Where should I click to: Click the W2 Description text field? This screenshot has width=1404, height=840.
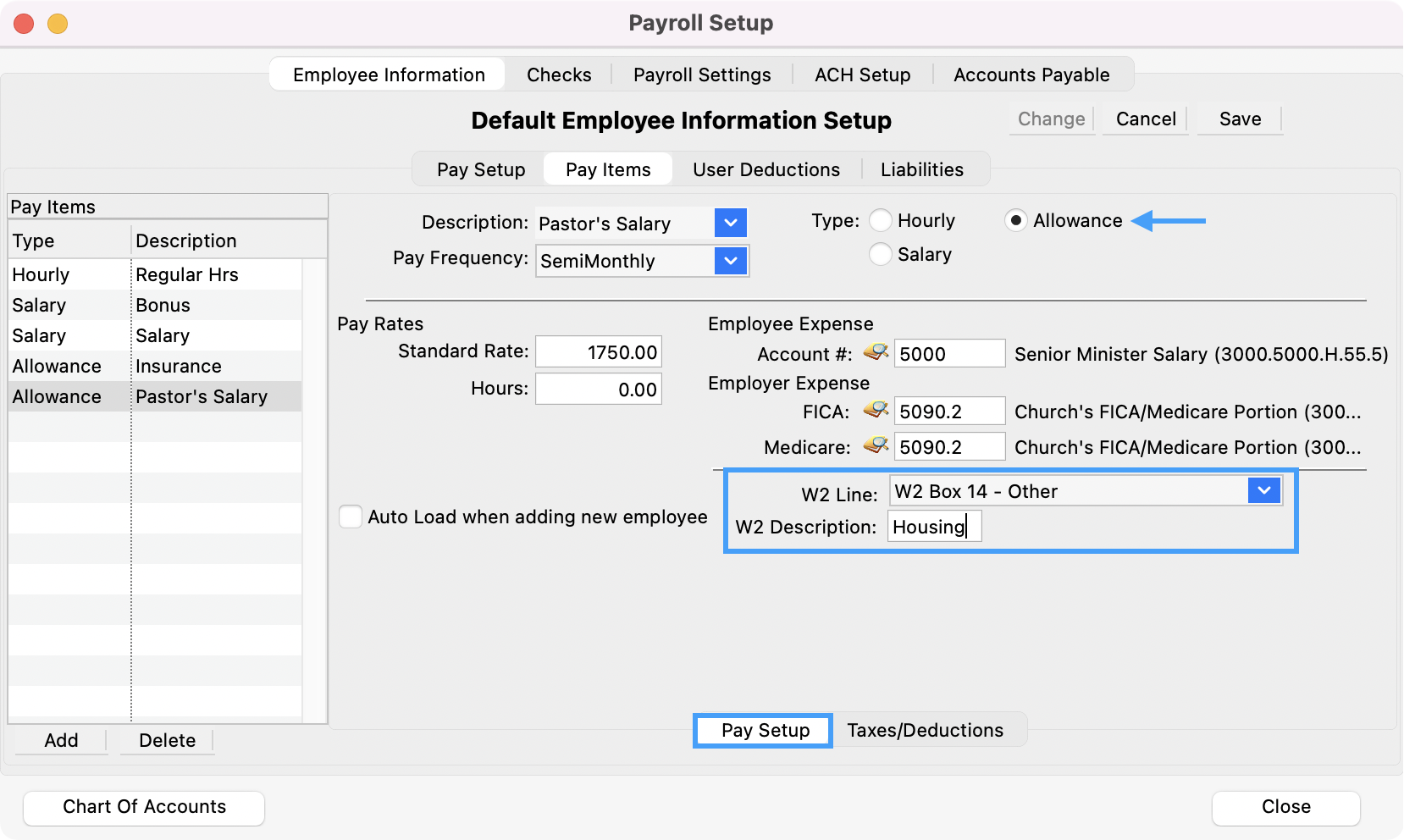point(934,527)
